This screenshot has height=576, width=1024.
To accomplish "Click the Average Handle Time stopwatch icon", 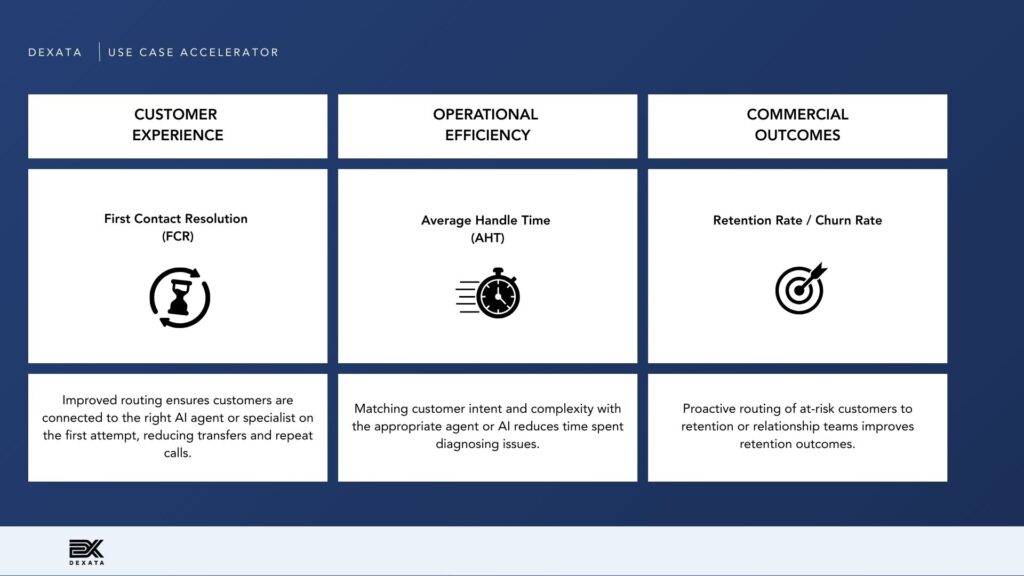I will (x=488, y=294).
